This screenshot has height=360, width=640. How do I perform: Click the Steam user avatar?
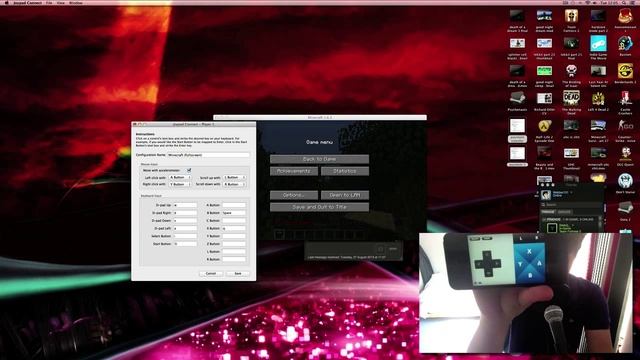click(x=546, y=195)
